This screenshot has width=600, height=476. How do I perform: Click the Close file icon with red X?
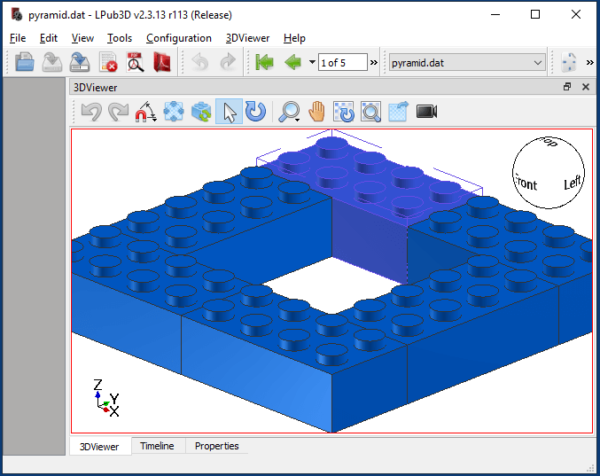point(108,62)
